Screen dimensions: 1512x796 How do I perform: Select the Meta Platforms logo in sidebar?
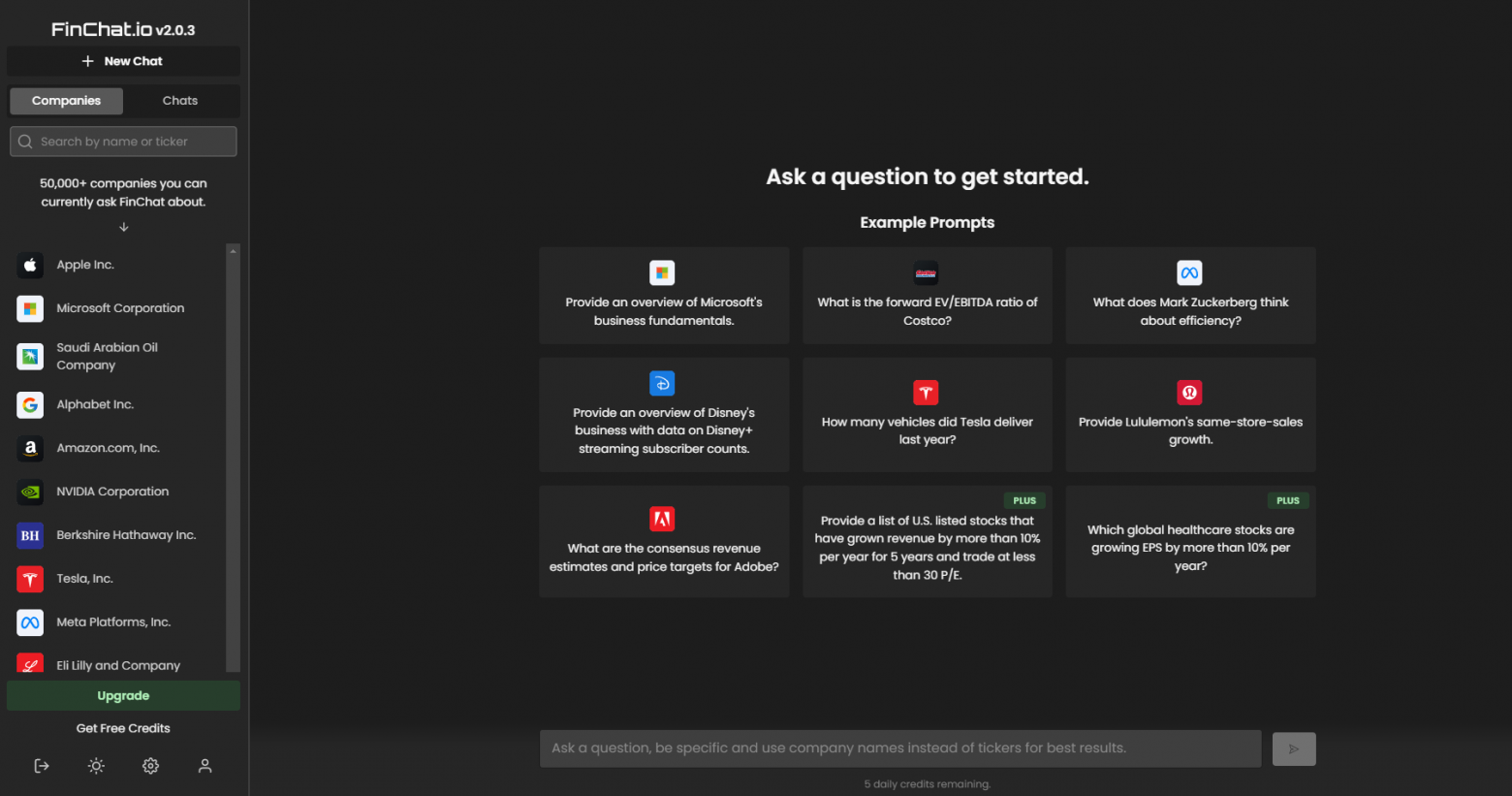point(30,622)
